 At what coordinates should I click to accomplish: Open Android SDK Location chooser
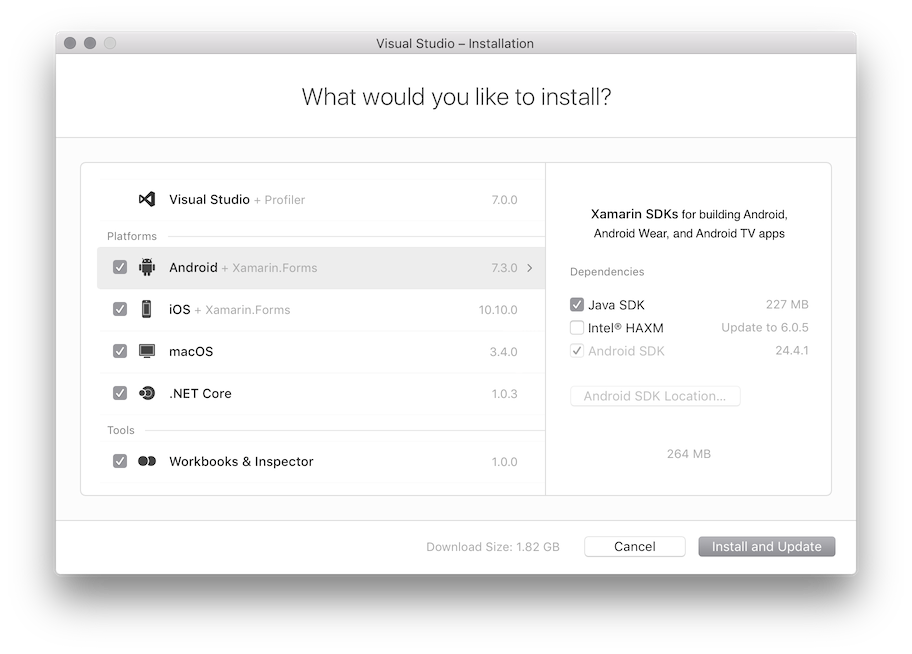tap(655, 396)
